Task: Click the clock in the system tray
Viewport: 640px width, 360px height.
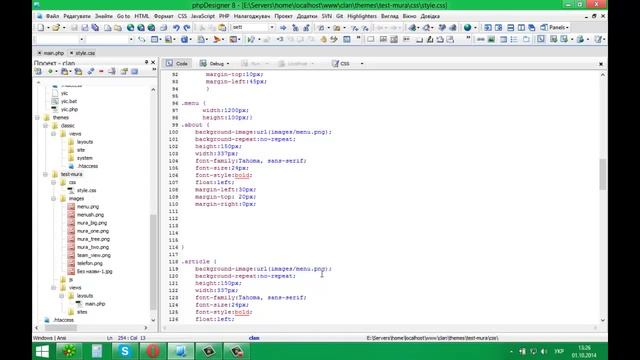Action: 584,351
